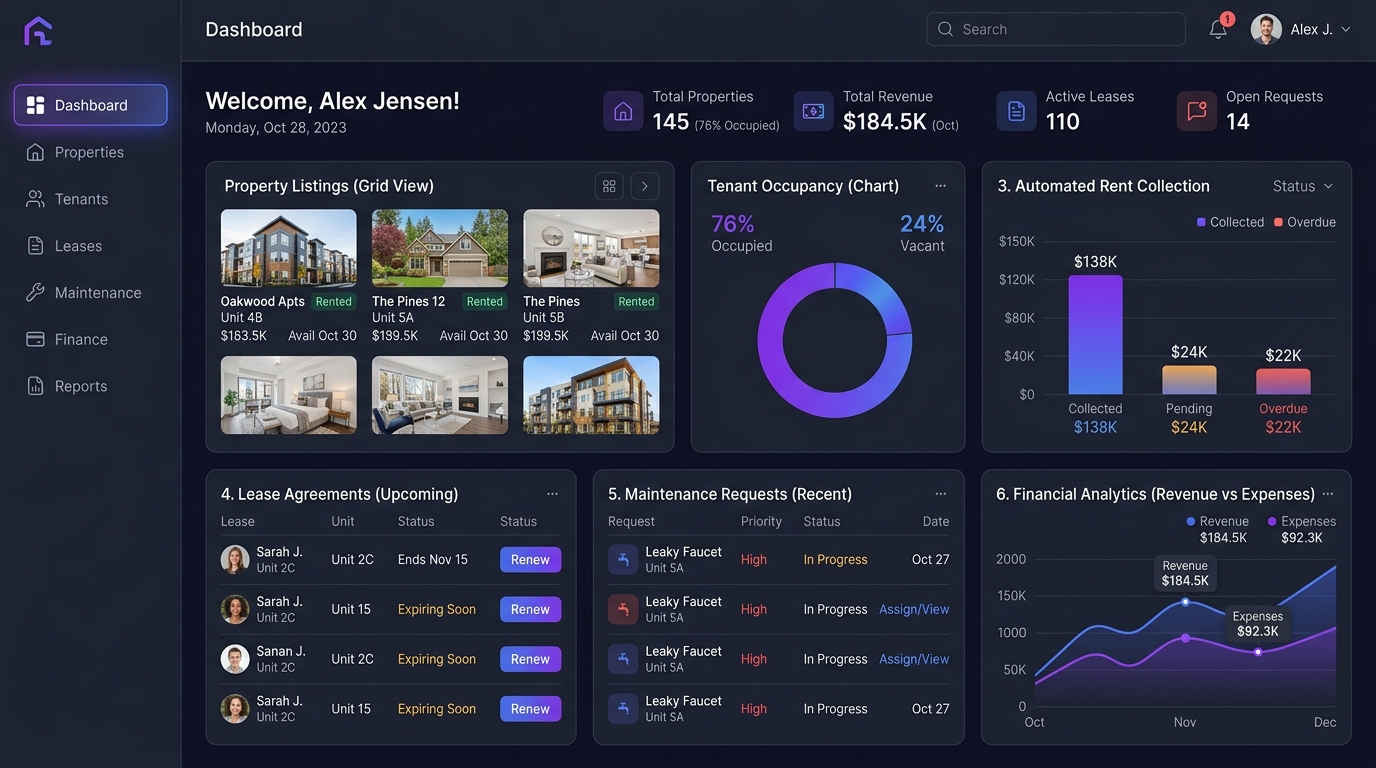The width and height of the screenshot is (1376, 768).
Task: Renew the lease ending Nov 15
Action: tap(530, 560)
